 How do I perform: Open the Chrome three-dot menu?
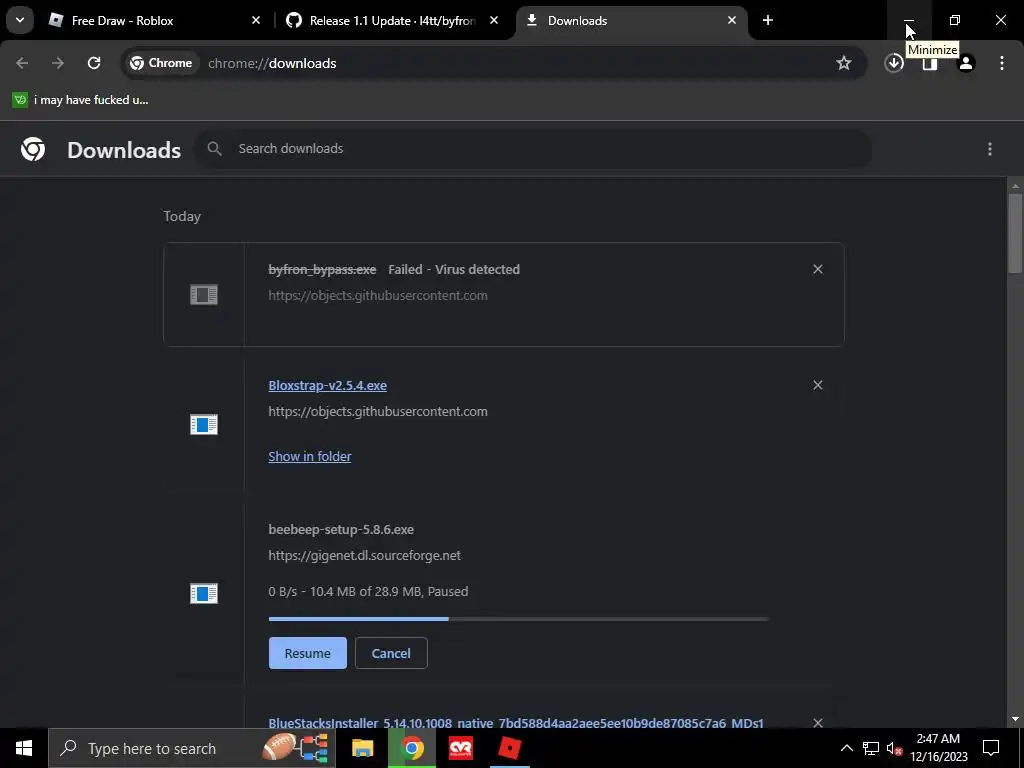(1002, 63)
